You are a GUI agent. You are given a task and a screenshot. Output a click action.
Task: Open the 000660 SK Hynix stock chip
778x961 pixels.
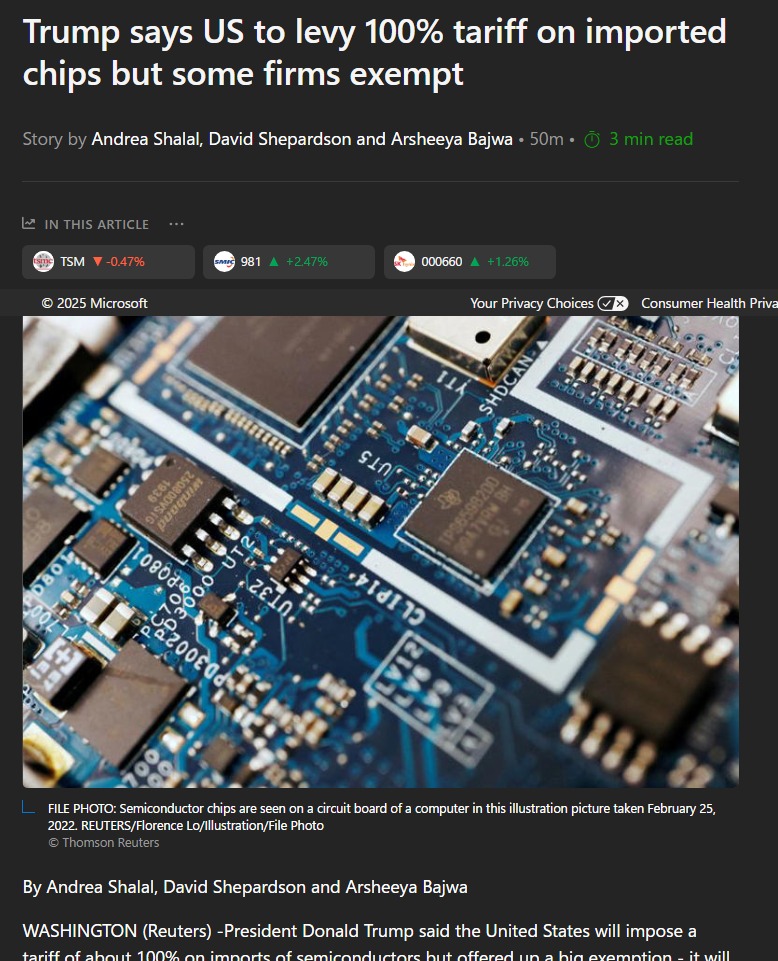(x=470, y=262)
